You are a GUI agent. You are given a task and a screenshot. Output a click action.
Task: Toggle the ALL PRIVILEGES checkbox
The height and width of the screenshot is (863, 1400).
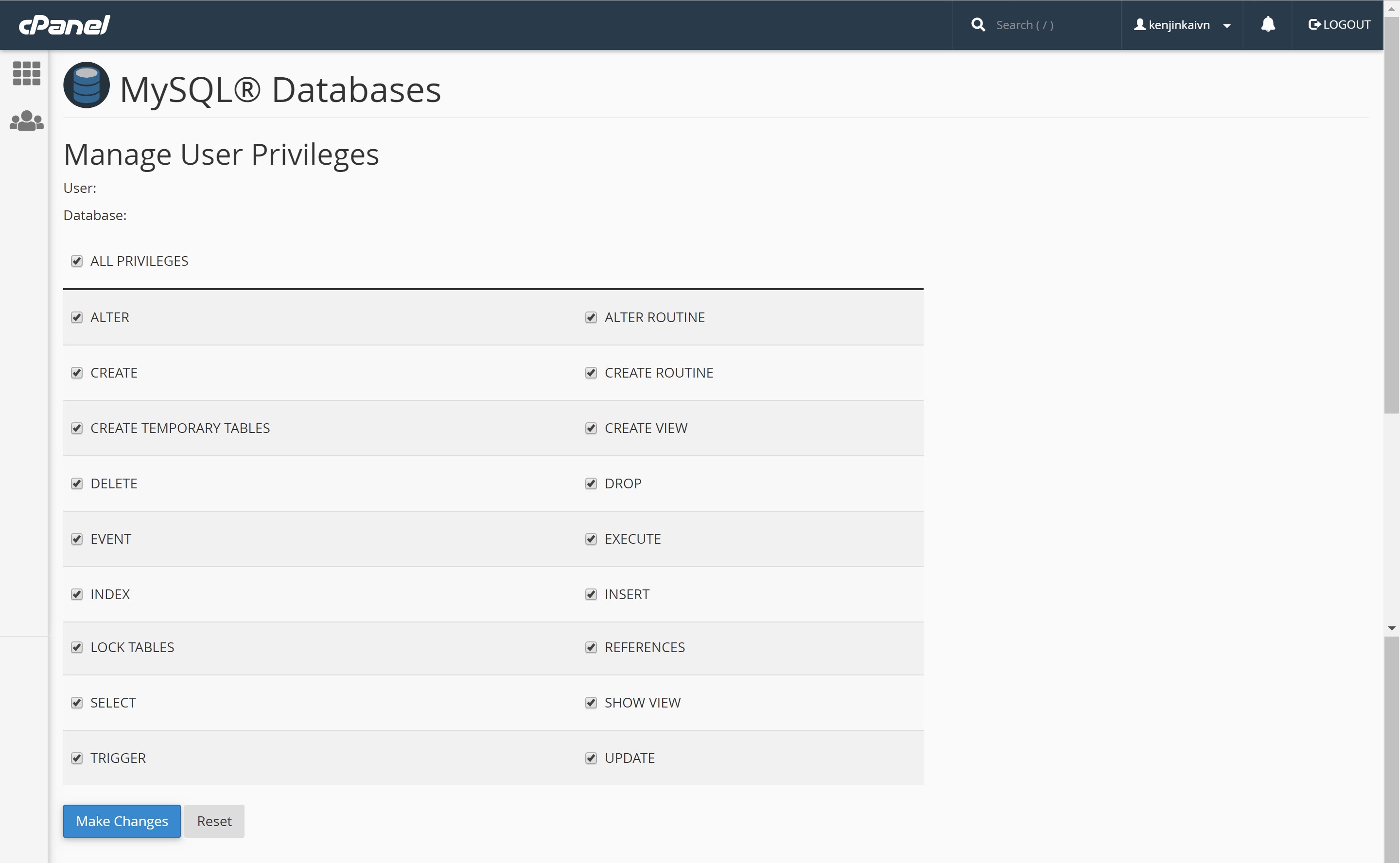[x=76, y=261]
